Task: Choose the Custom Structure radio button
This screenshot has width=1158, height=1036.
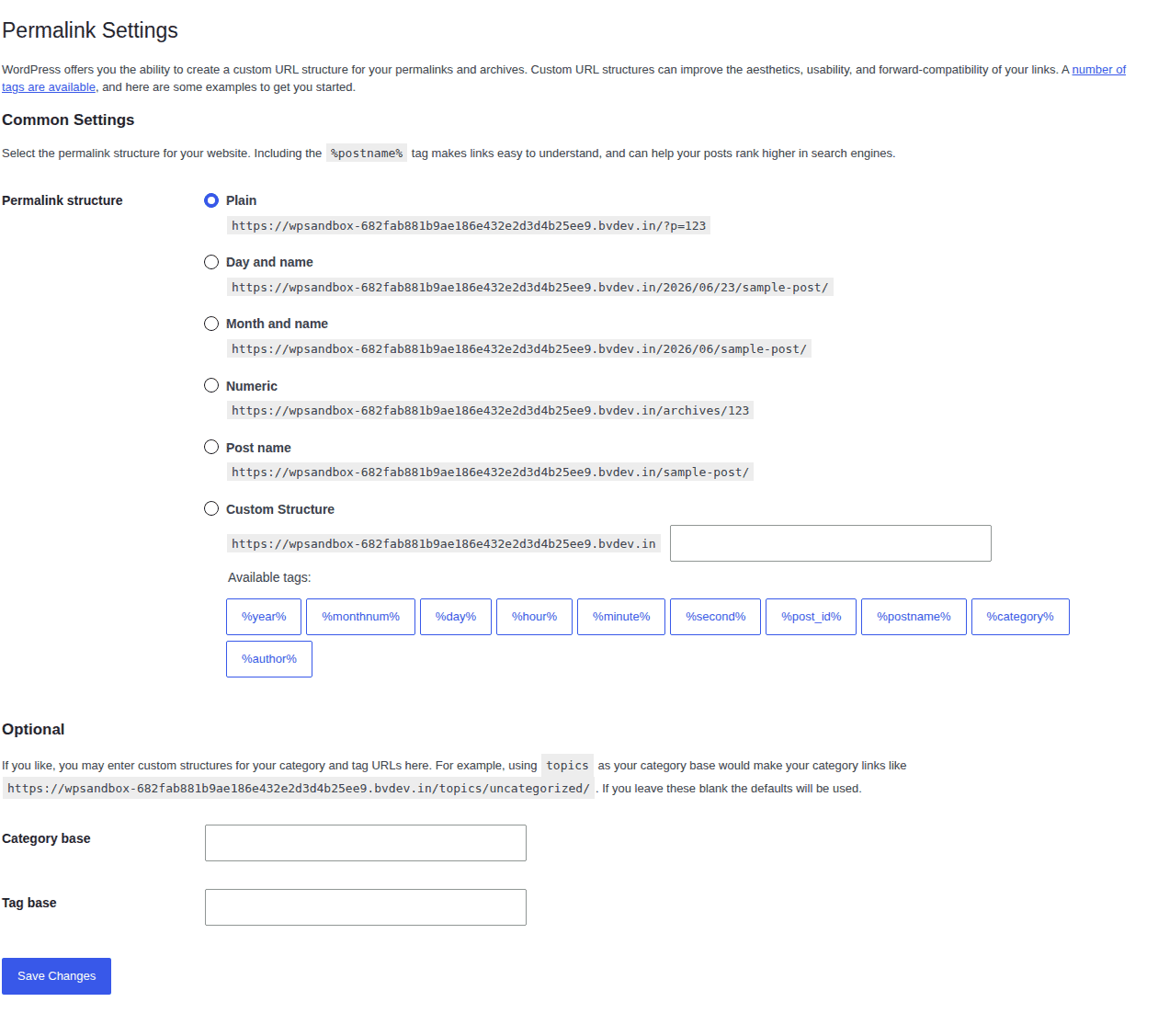Action: point(211,508)
